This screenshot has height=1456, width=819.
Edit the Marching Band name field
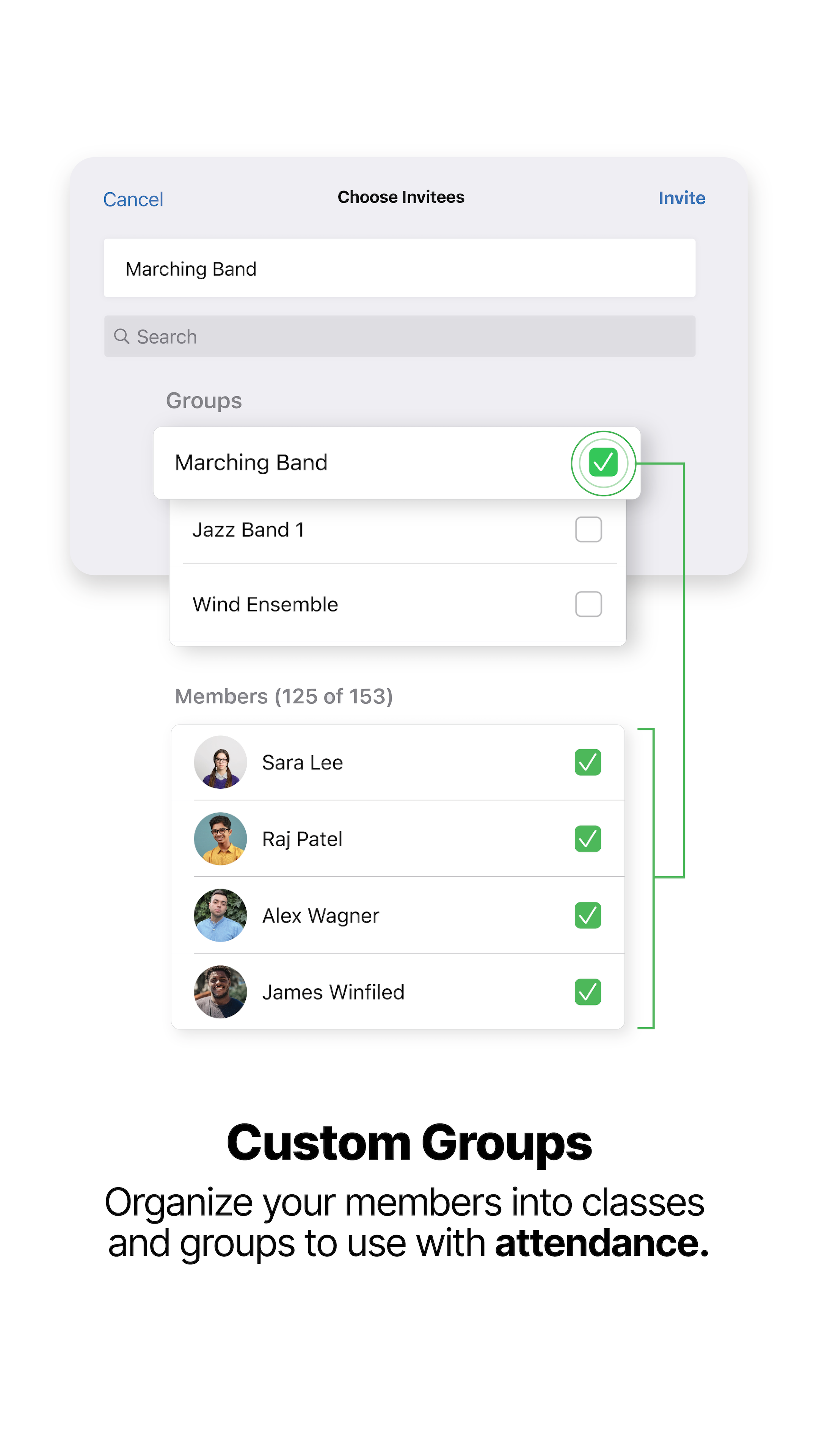click(x=400, y=268)
